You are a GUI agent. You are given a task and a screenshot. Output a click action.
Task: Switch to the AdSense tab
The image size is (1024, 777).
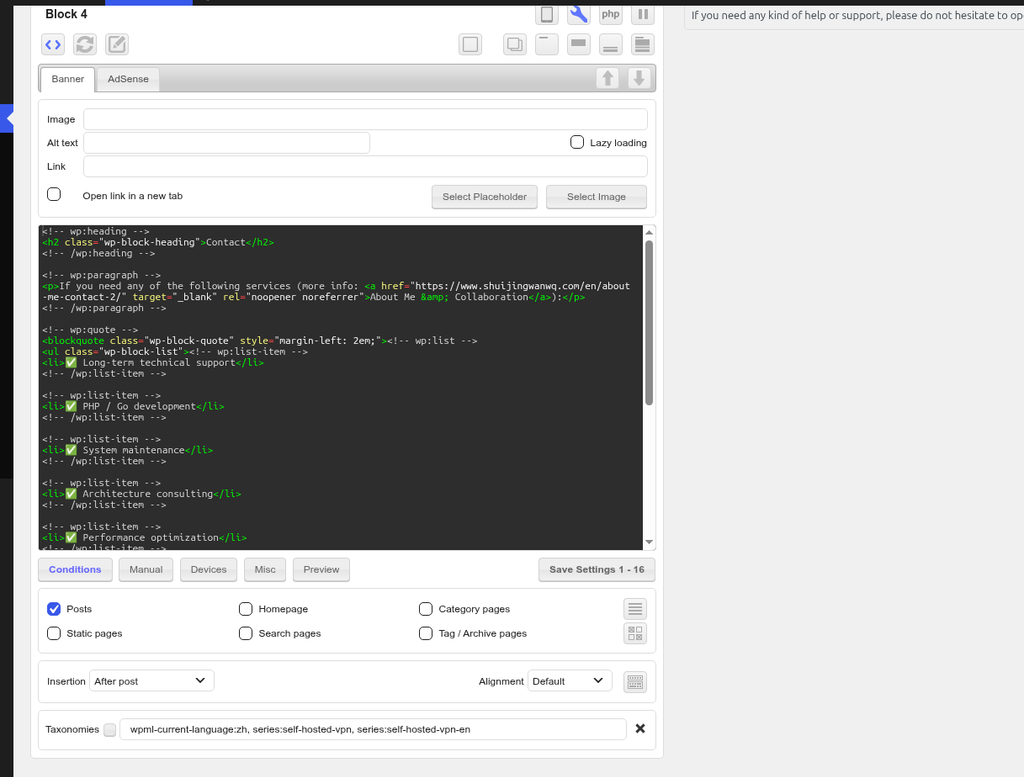tap(128, 79)
